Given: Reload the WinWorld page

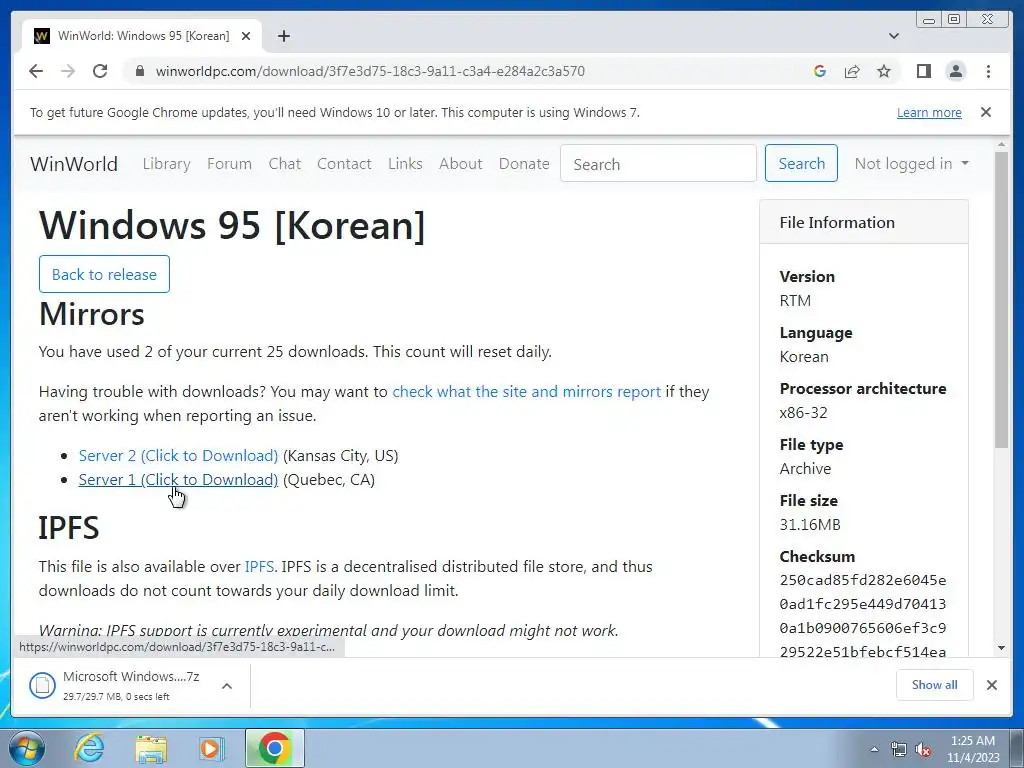Looking at the screenshot, I should (x=100, y=71).
